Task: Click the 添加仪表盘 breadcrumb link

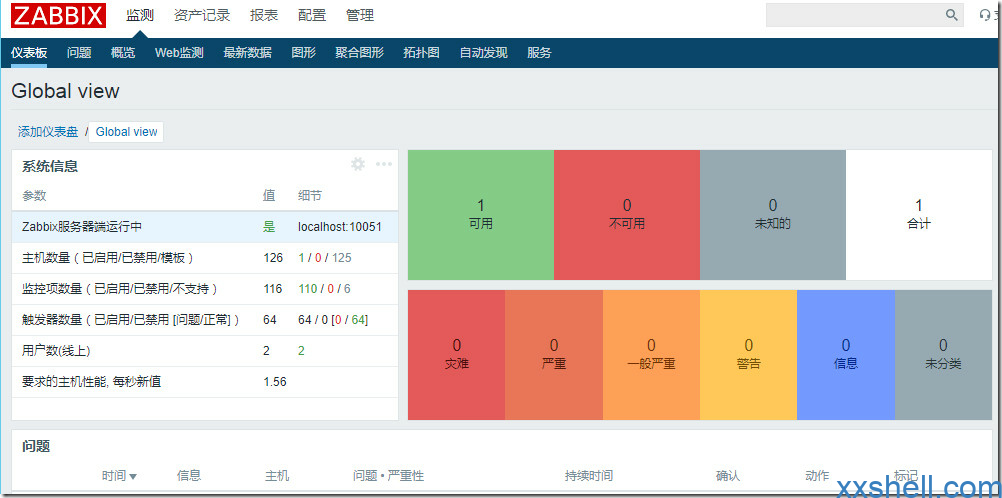Action: (48, 132)
